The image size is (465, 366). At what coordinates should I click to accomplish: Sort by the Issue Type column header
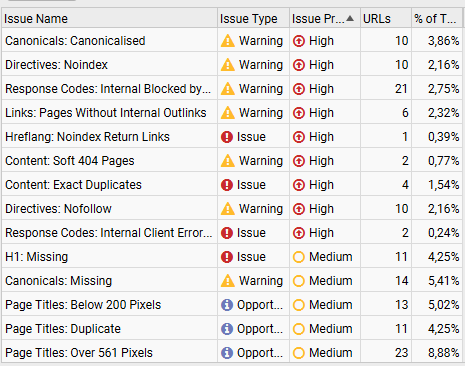click(253, 19)
